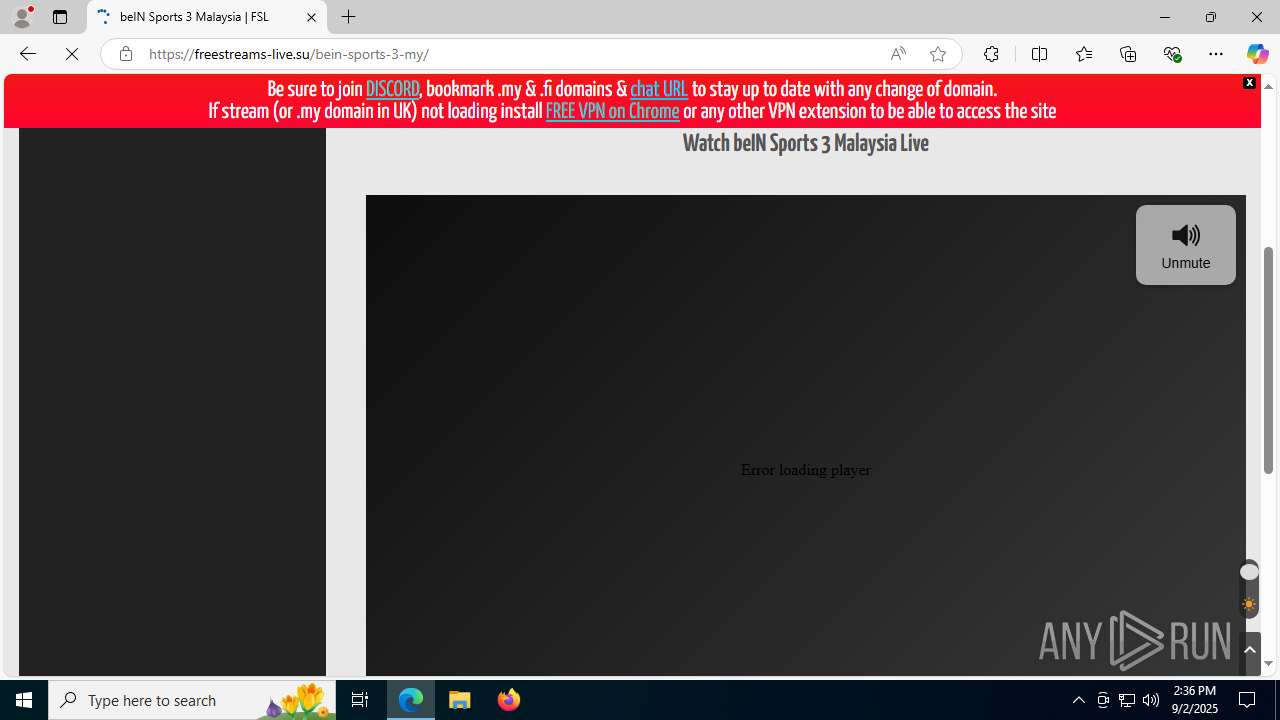Open the browser profile icon

point(22,17)
